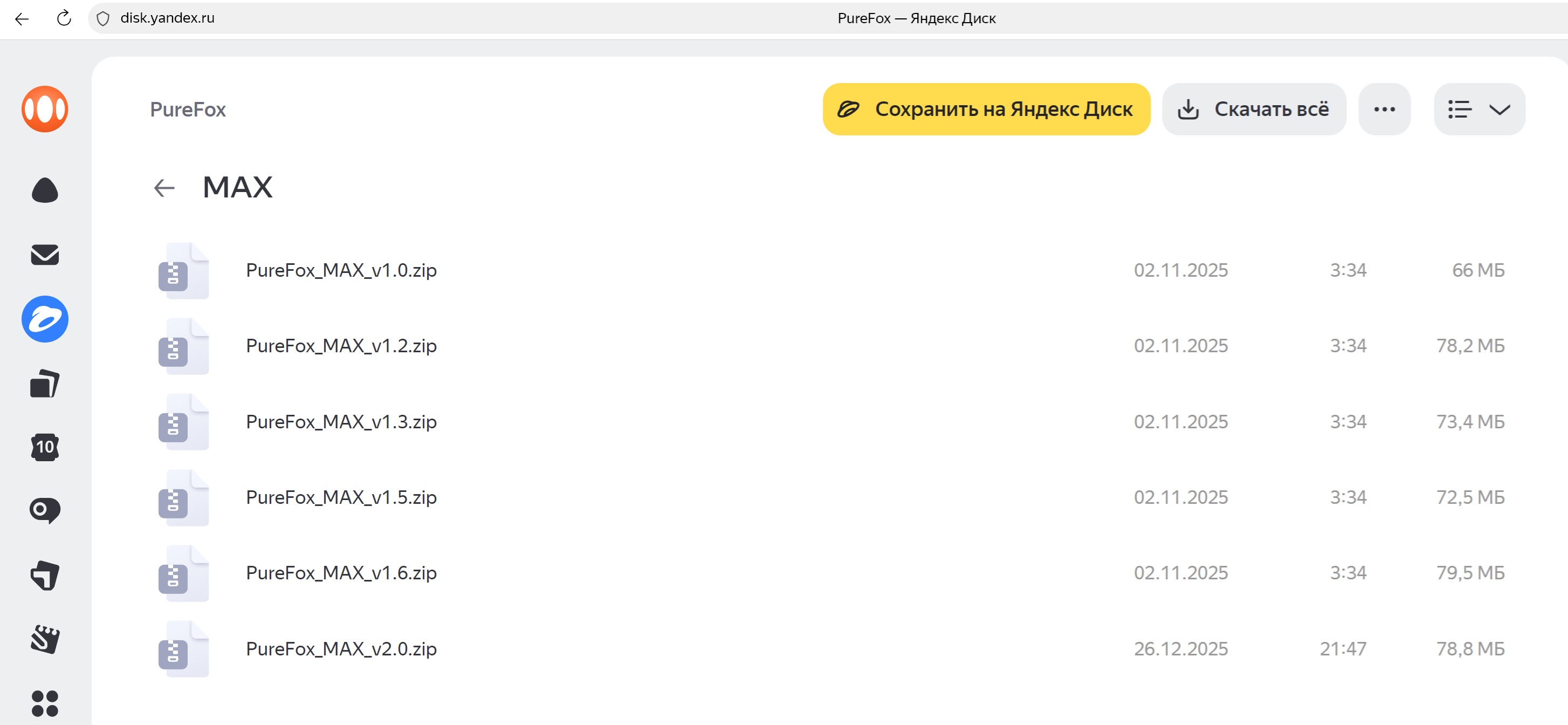Go back from the MAX folder
This screenshot has height=725, width=1568.
[164, 188]
